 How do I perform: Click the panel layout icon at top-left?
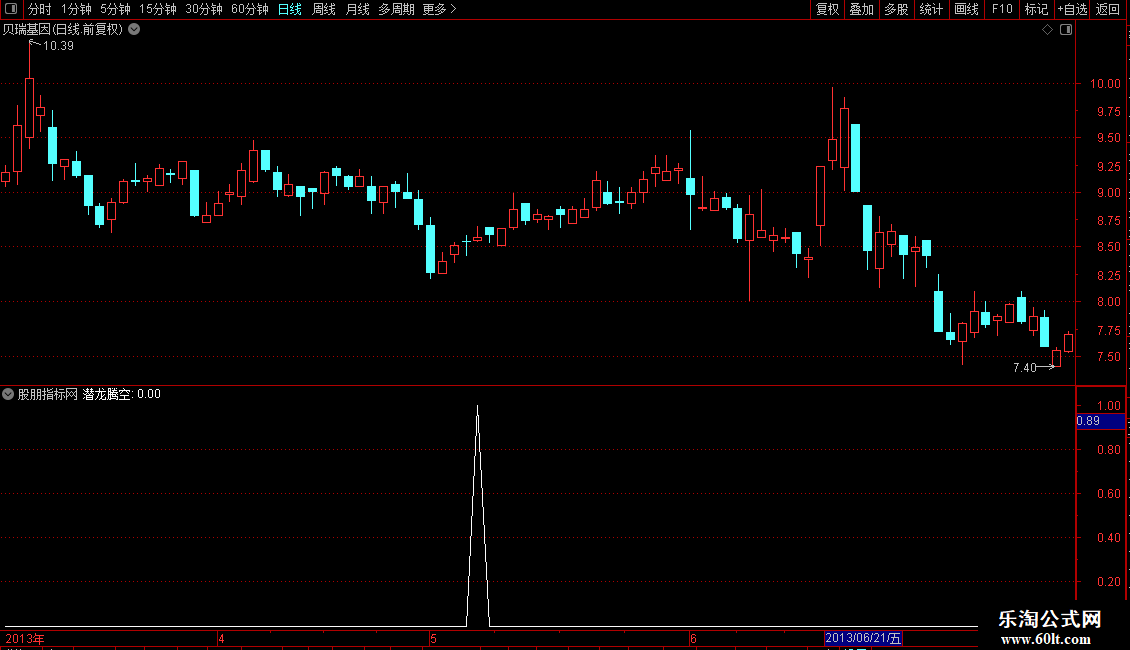[11, 9]
